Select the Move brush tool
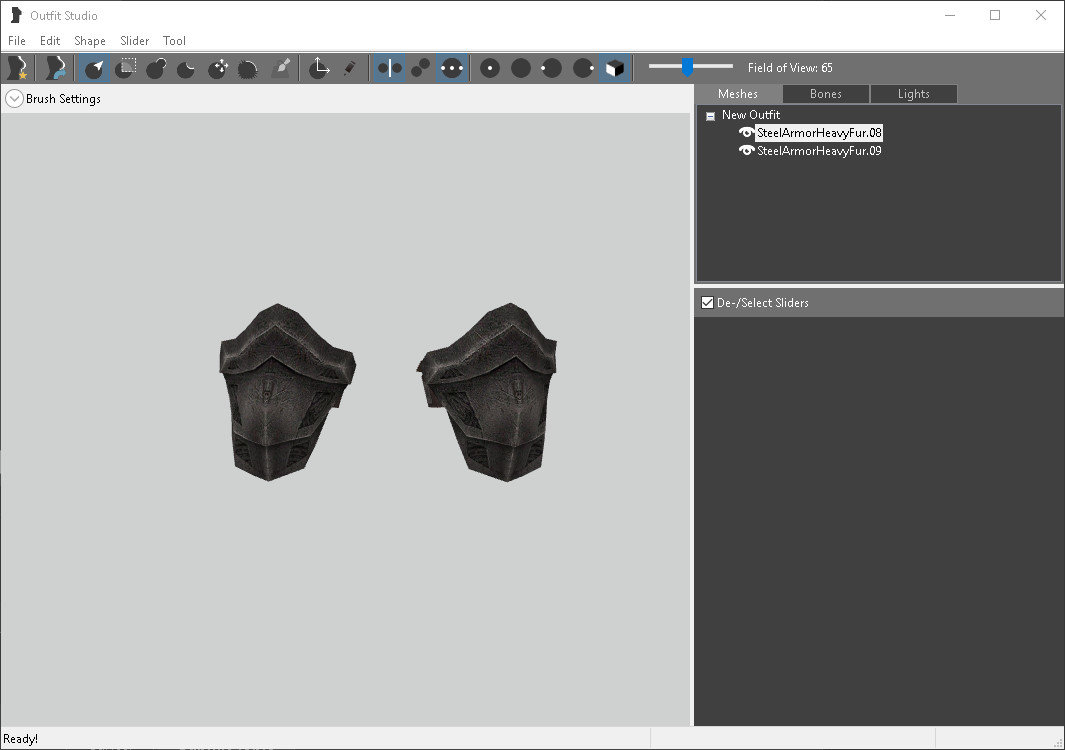This screenshot has width=1065, height=750. (x=218, y=68)
